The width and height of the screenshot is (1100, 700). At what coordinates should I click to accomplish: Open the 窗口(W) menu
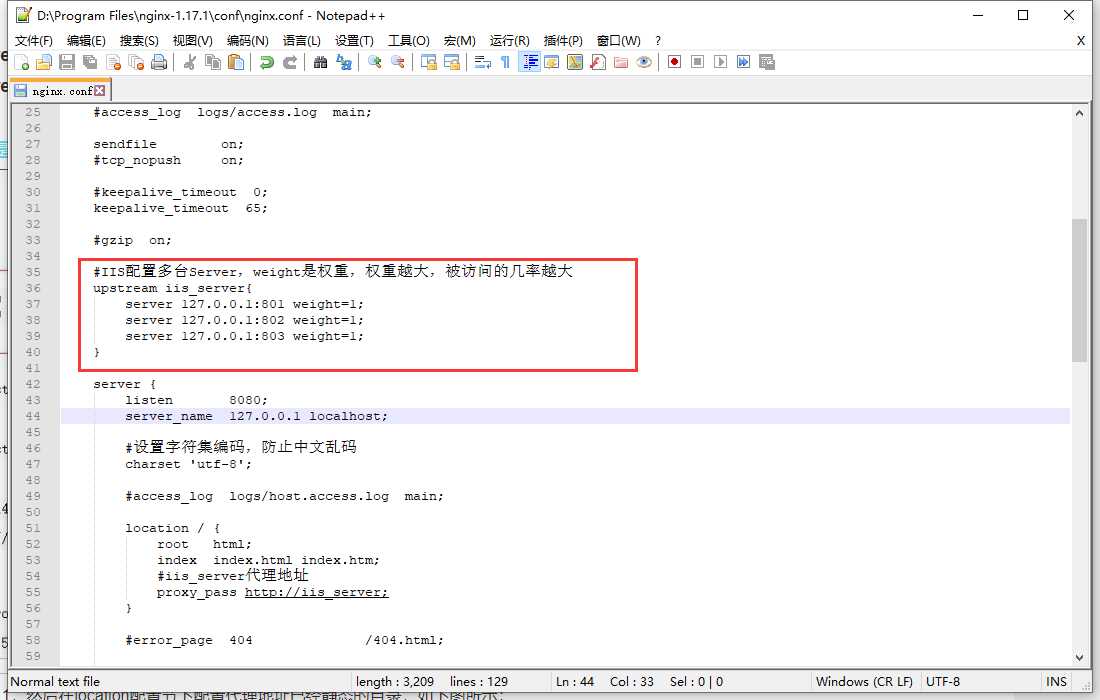coord(618,41)
